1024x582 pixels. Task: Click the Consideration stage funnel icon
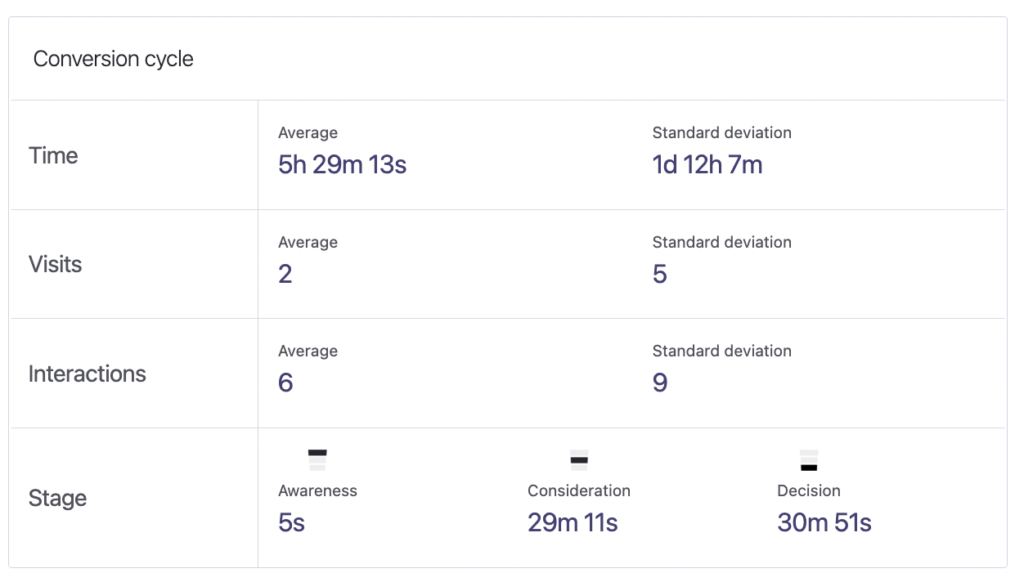click(578, 460)
